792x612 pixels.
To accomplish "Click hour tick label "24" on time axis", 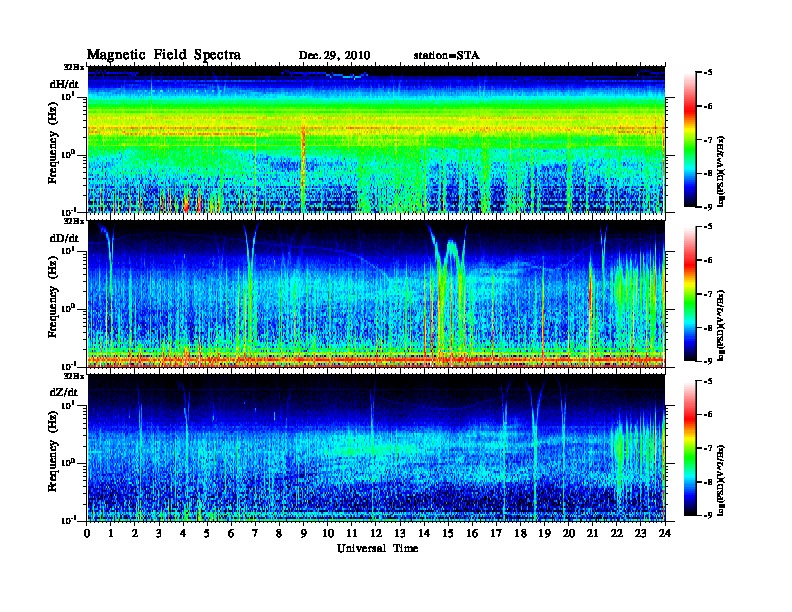I will pos(665,534).
